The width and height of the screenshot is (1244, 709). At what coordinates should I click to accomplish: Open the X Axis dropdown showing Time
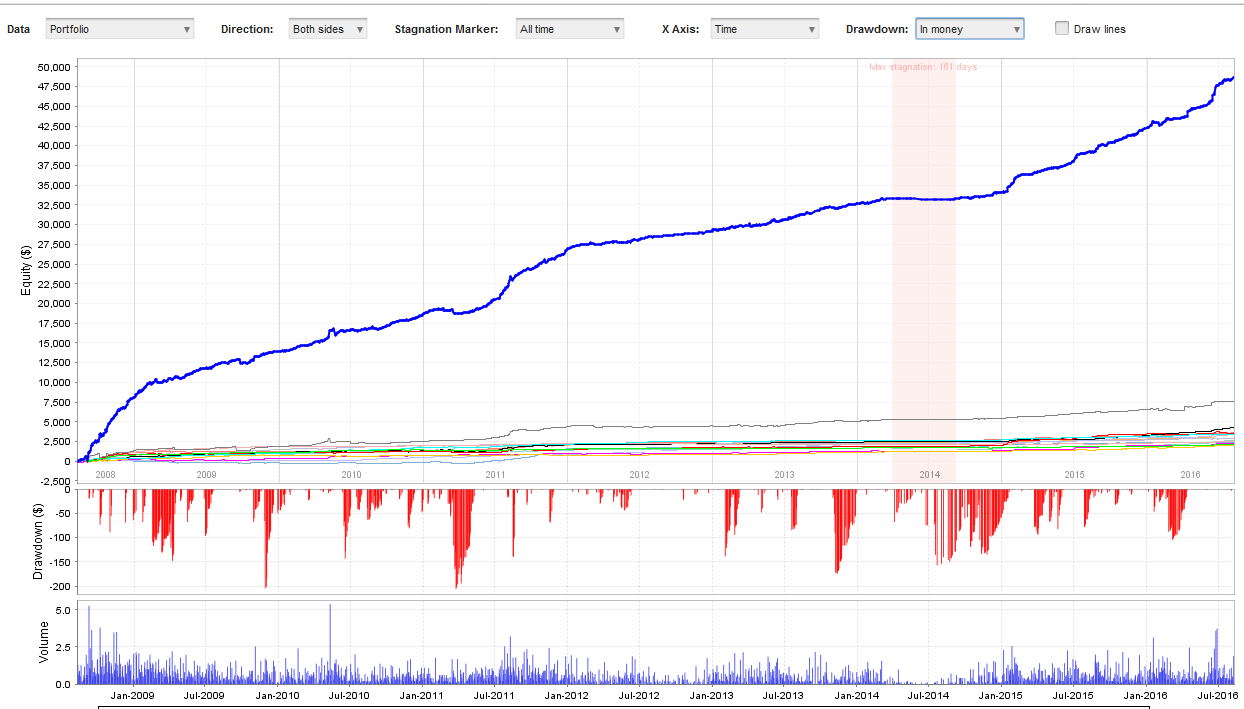pyautogui.click(x=764, y=29)
